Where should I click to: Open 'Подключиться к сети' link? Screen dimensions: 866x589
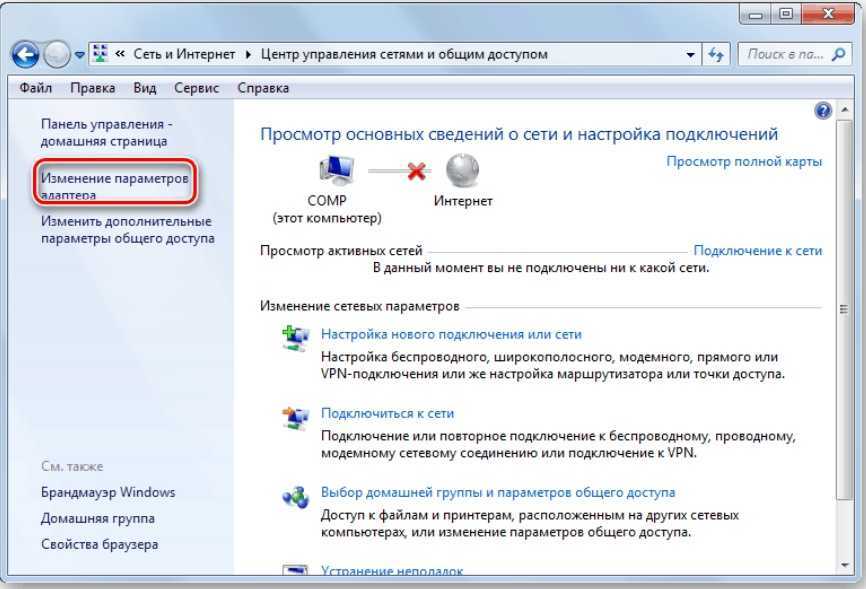[387, 413]
